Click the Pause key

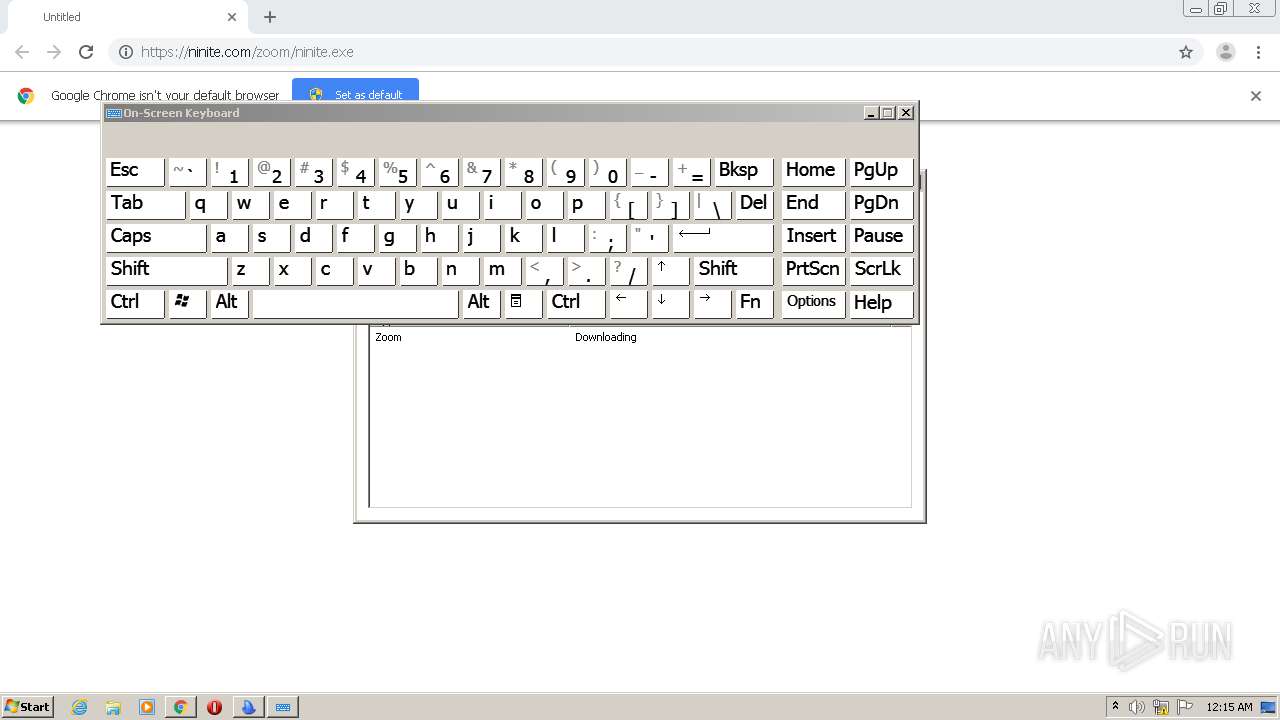click(x=881, y=237)
